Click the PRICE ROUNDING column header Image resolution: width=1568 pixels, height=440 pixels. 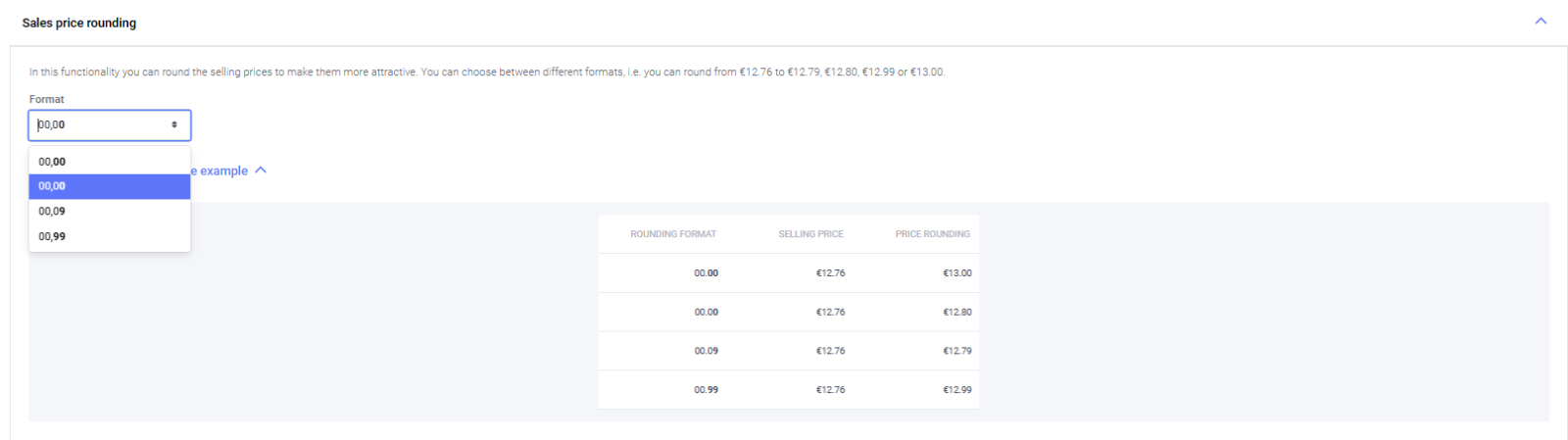[x=932, y=234]
